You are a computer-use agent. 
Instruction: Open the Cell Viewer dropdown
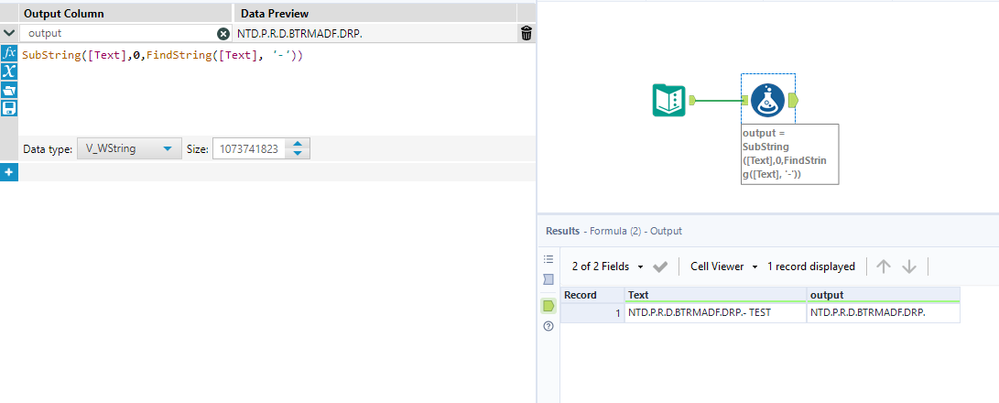pyautogui.click(x=724, y=266)
